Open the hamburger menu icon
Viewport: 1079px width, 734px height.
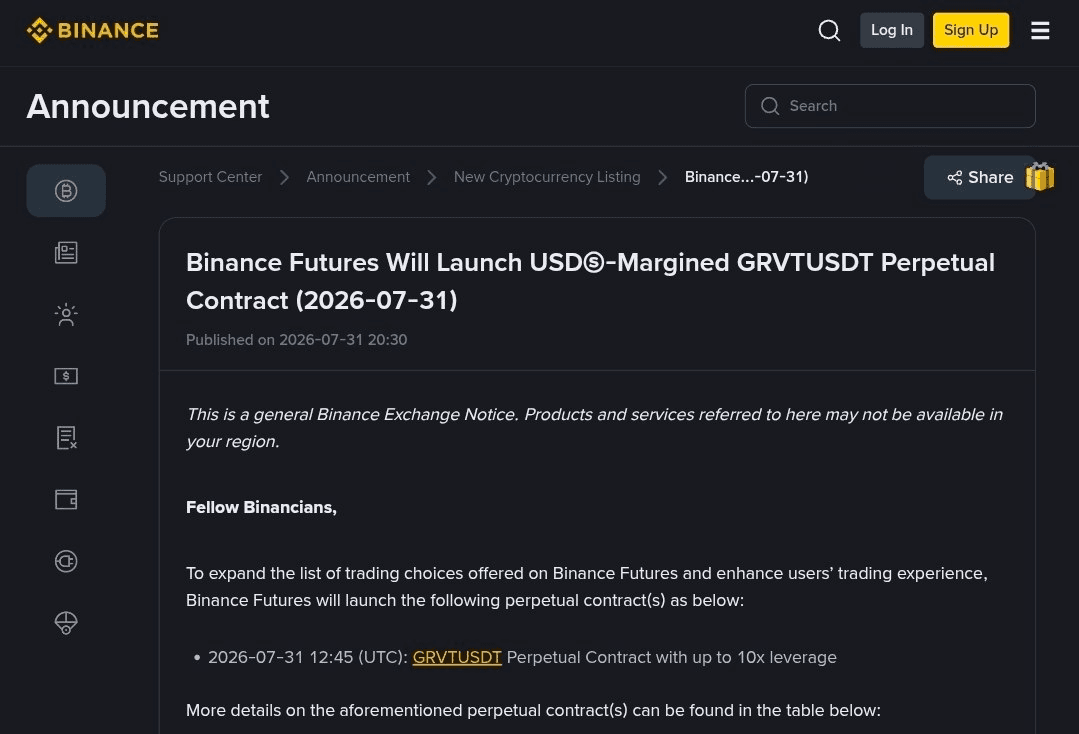[x=1040, y=30]
